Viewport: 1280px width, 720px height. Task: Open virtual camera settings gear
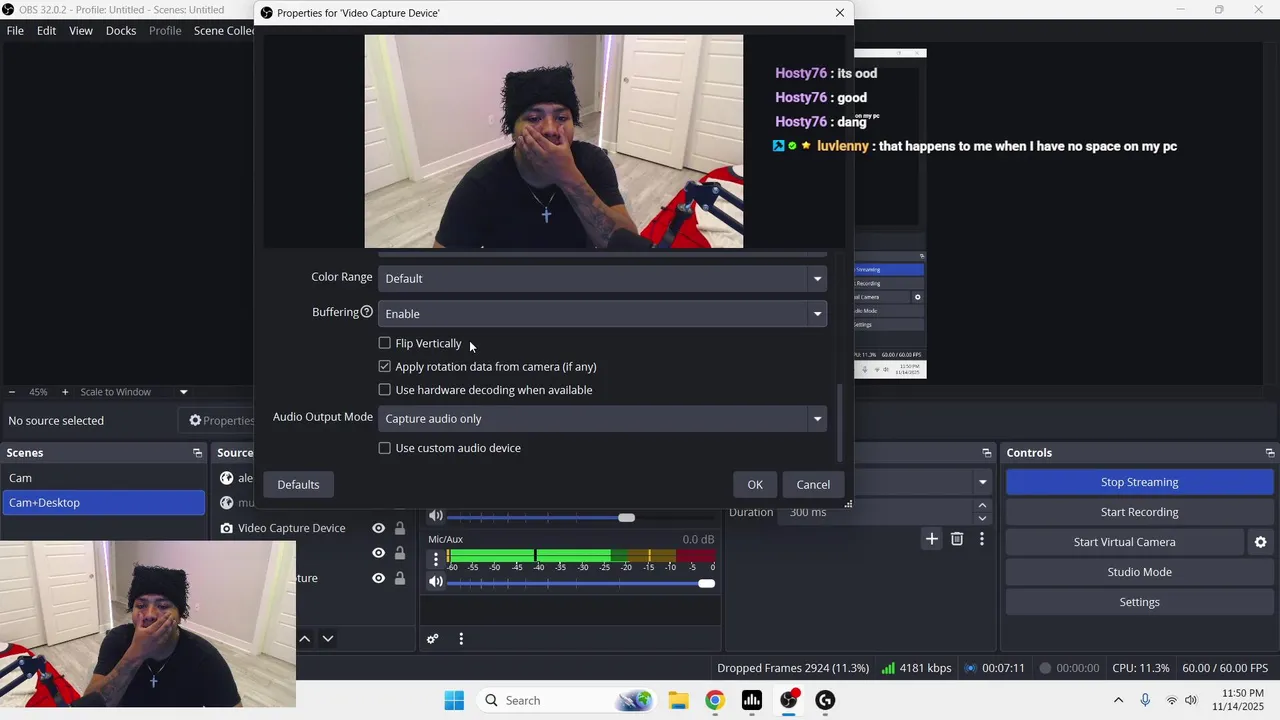(1260, 542)
